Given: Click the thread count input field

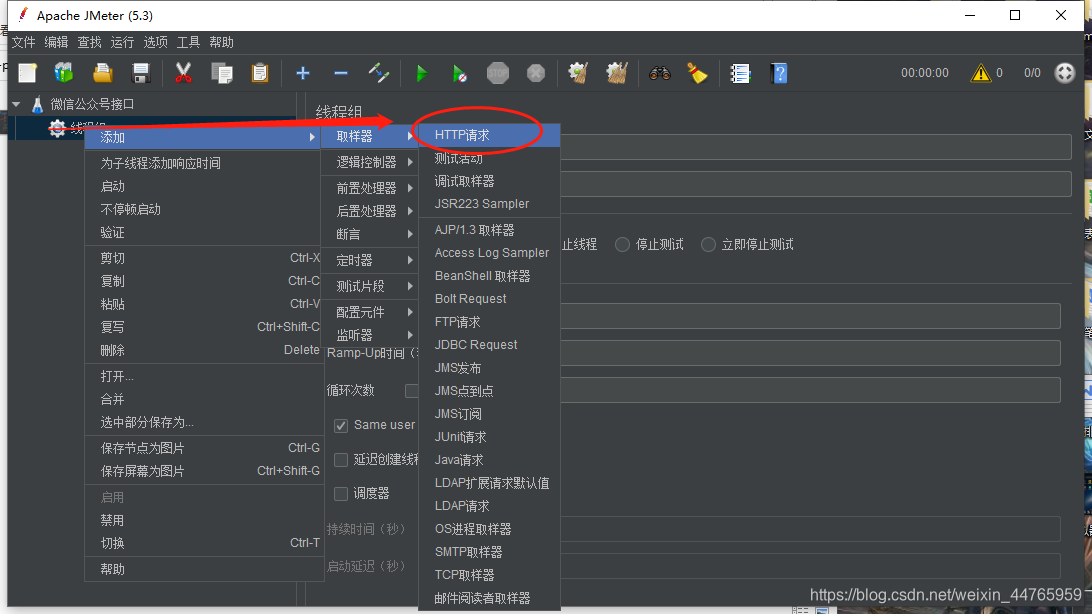Looking at the screenshot, I should (x=810, y=316).
